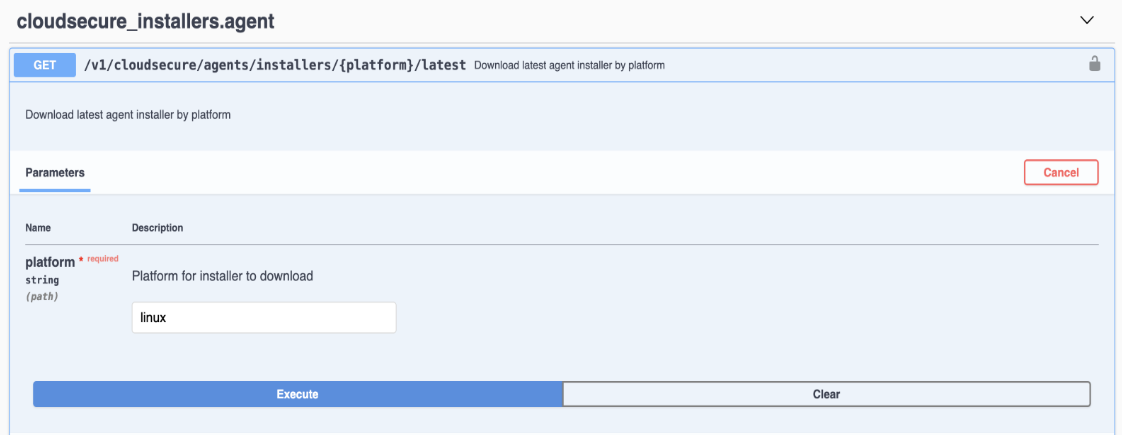
Task: Click the (path) parameter location label
Action: (42, 296)
